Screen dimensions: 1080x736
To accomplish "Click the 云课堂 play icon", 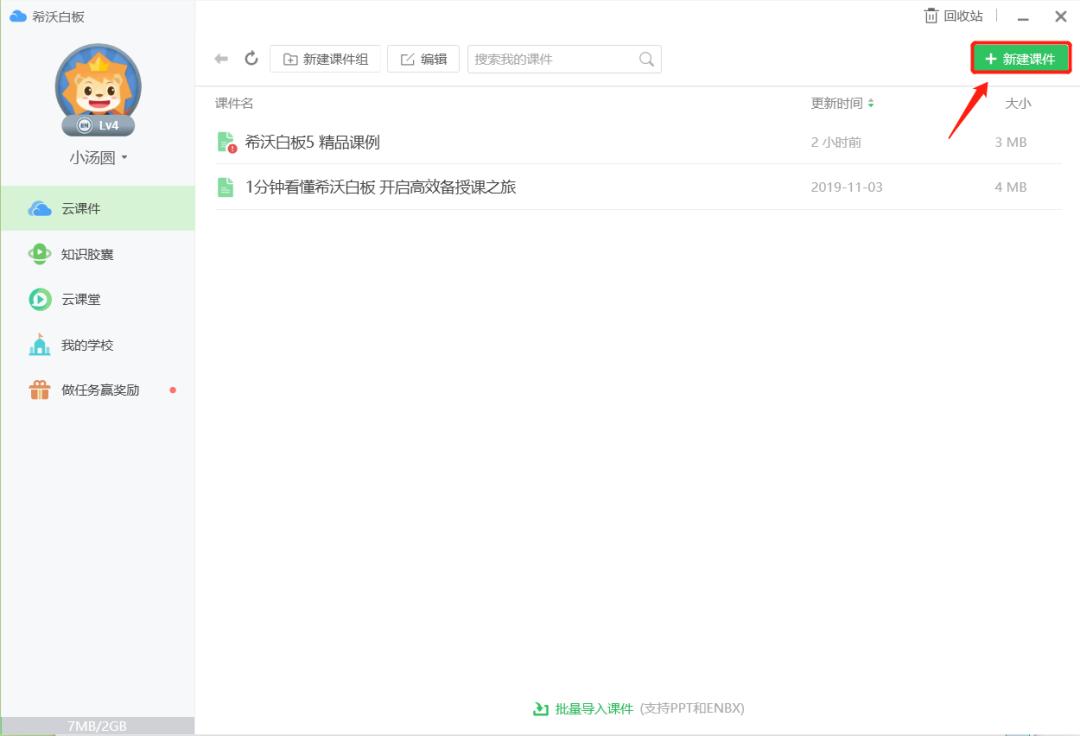I will [x=38, y=299].
